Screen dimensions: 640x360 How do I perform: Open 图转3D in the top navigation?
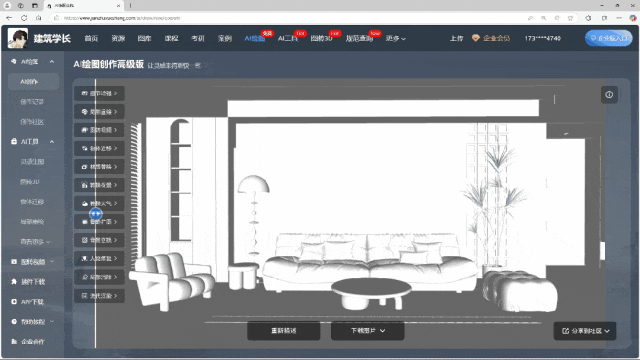(x=321, y=38)
